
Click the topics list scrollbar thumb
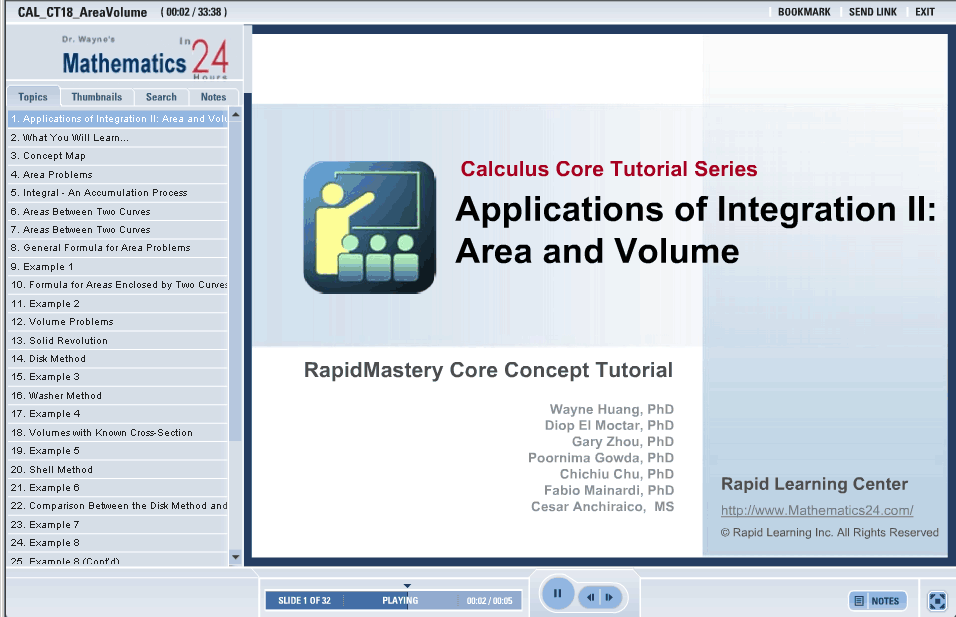coord(235,280)
